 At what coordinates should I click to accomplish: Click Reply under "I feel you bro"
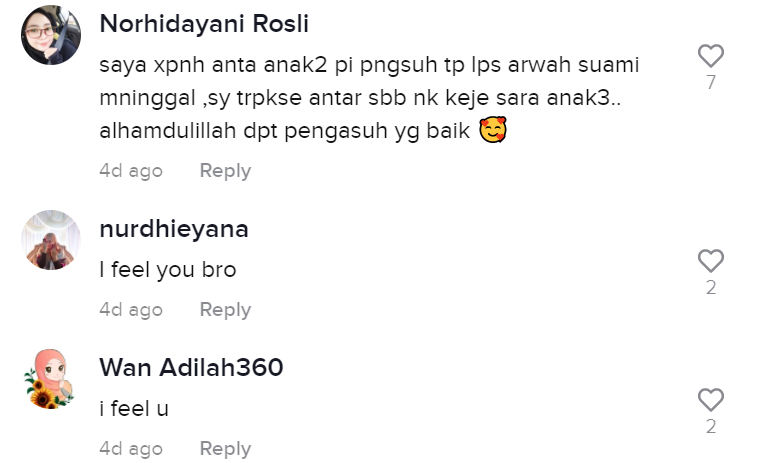pyautogui.click(x=225, y=310)
